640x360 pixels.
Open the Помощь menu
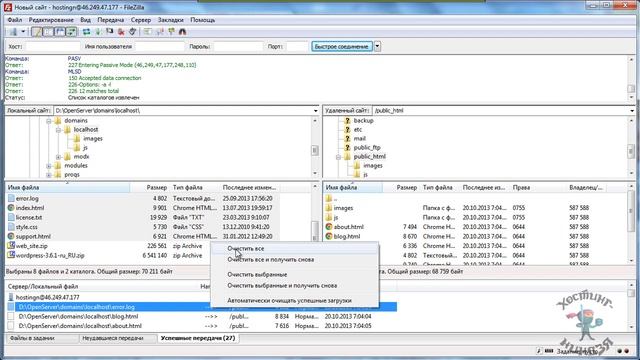click(202, 20)
